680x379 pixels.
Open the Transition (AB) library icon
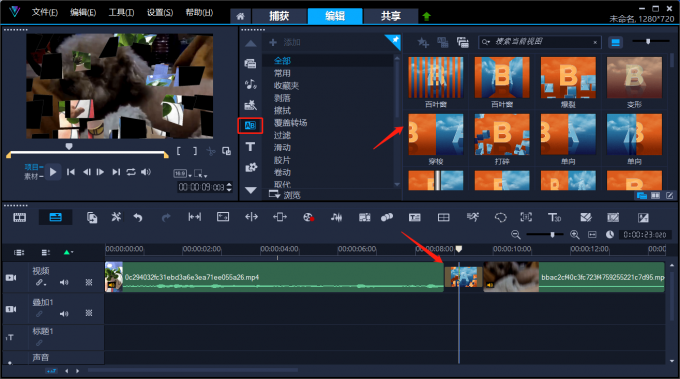pyautogui.click(x=250, y=126)
